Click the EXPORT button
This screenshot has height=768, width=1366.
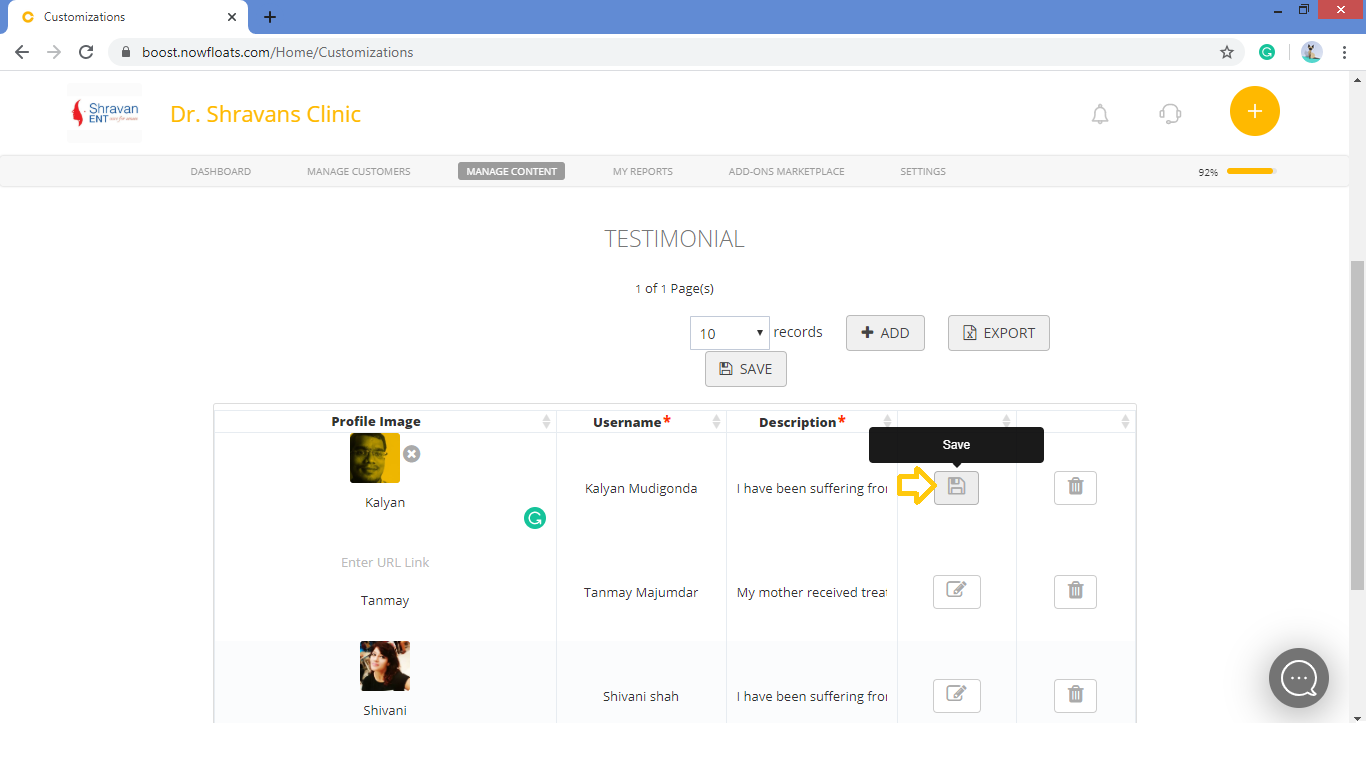[999, 333]
